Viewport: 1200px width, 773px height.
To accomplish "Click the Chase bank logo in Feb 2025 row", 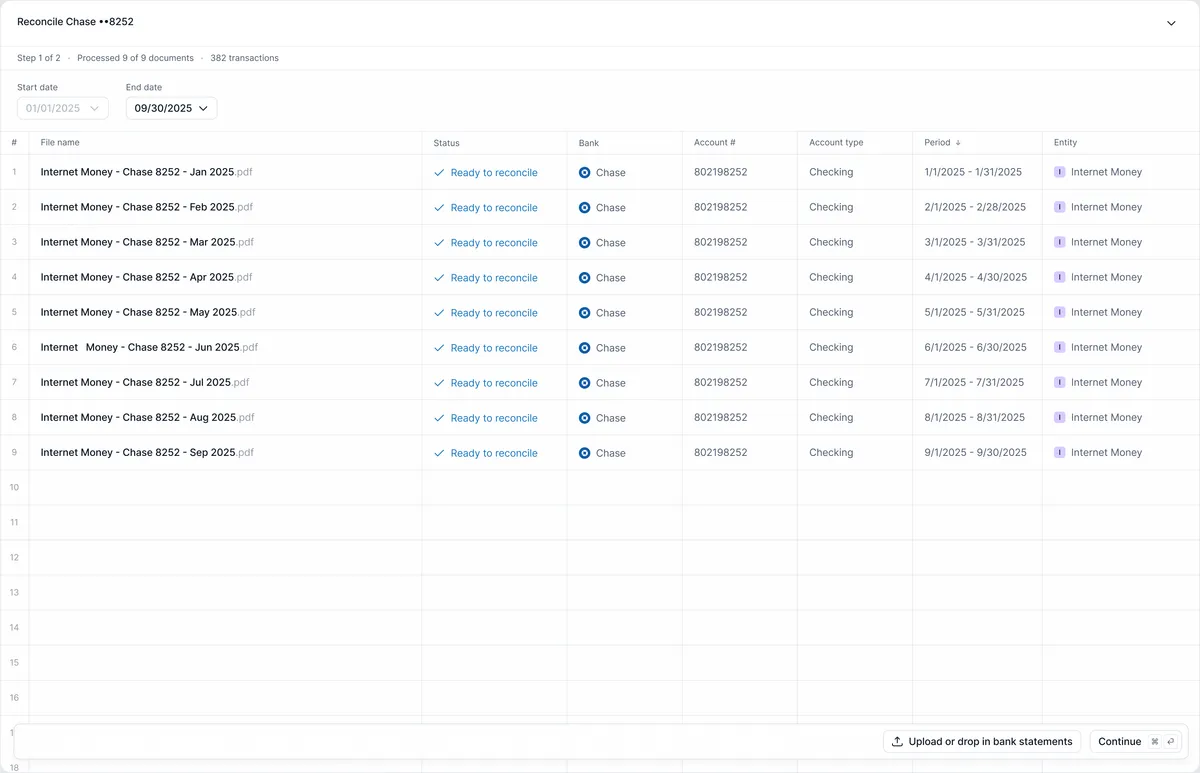I will [x=585, y=207].
